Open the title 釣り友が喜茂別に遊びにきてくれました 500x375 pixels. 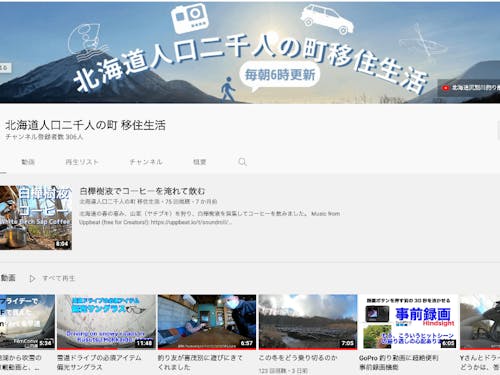coord(200,362)
